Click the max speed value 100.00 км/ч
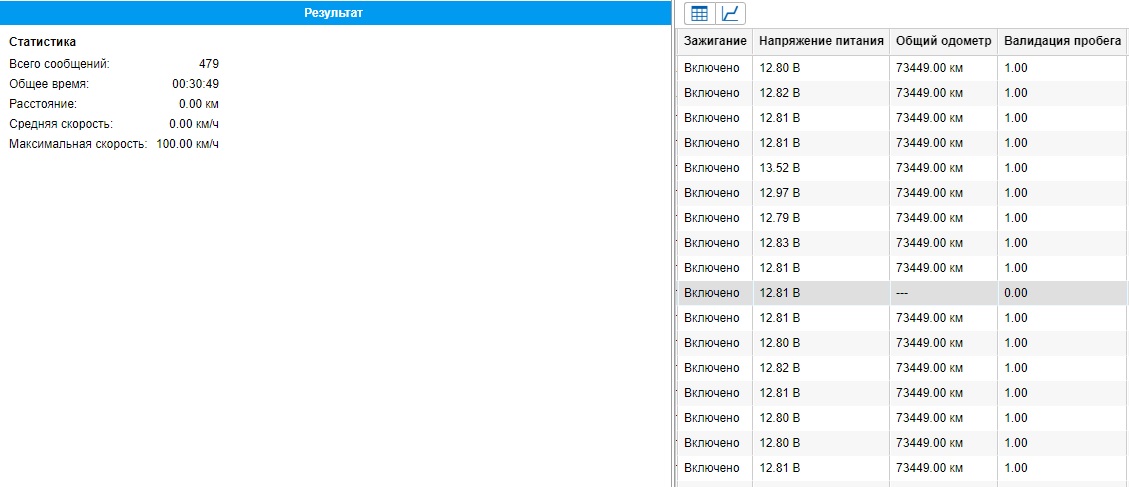The height and width of the screenshot is (487, 1129). (187, 144)
